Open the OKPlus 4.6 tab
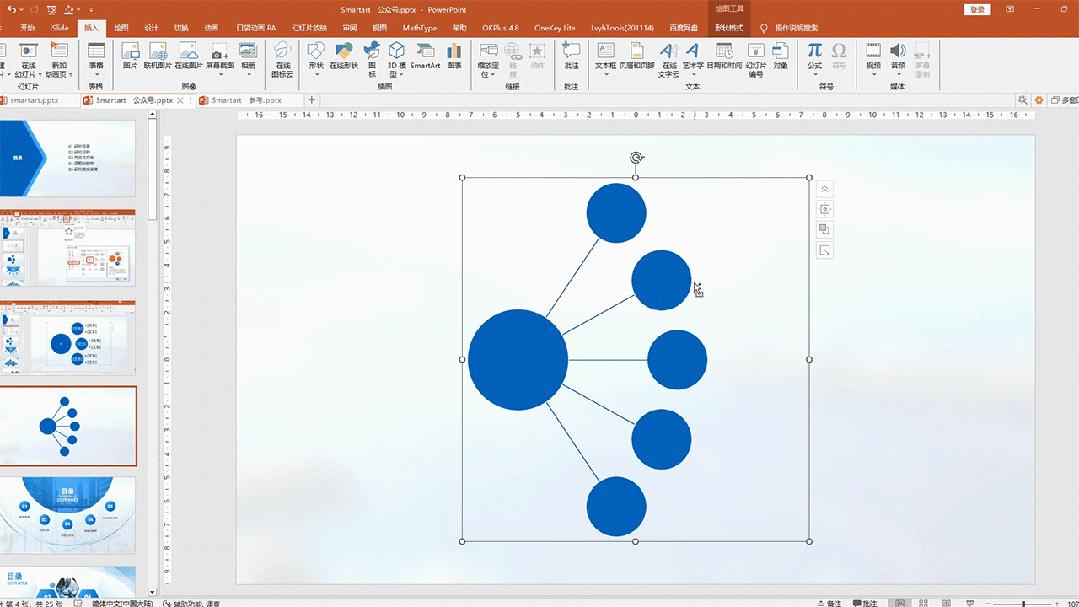Screen dimensions: 1079x607 (x=500, y=28)
